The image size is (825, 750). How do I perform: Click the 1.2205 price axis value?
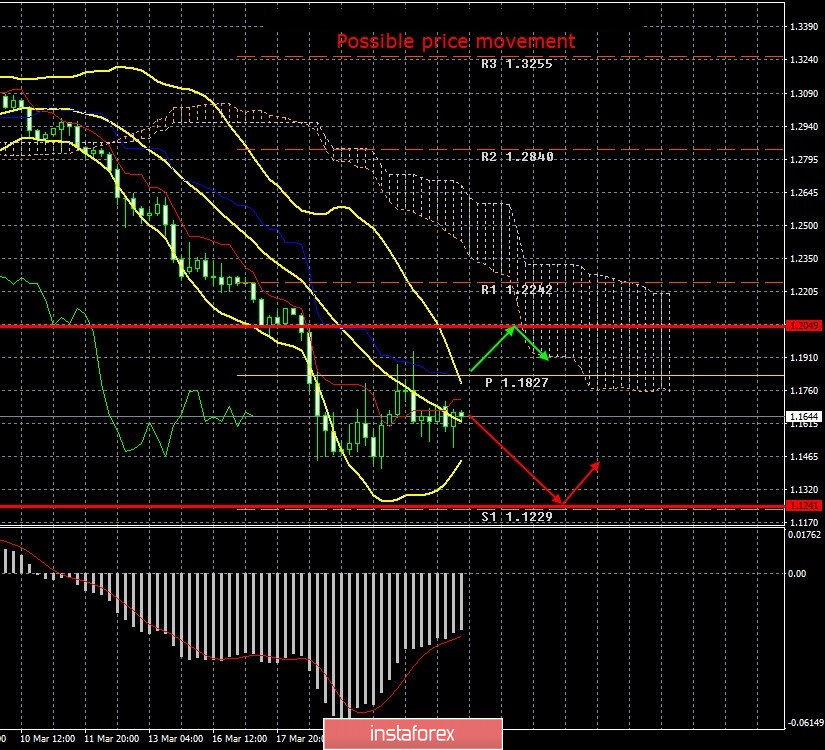(x=804, y=292)
